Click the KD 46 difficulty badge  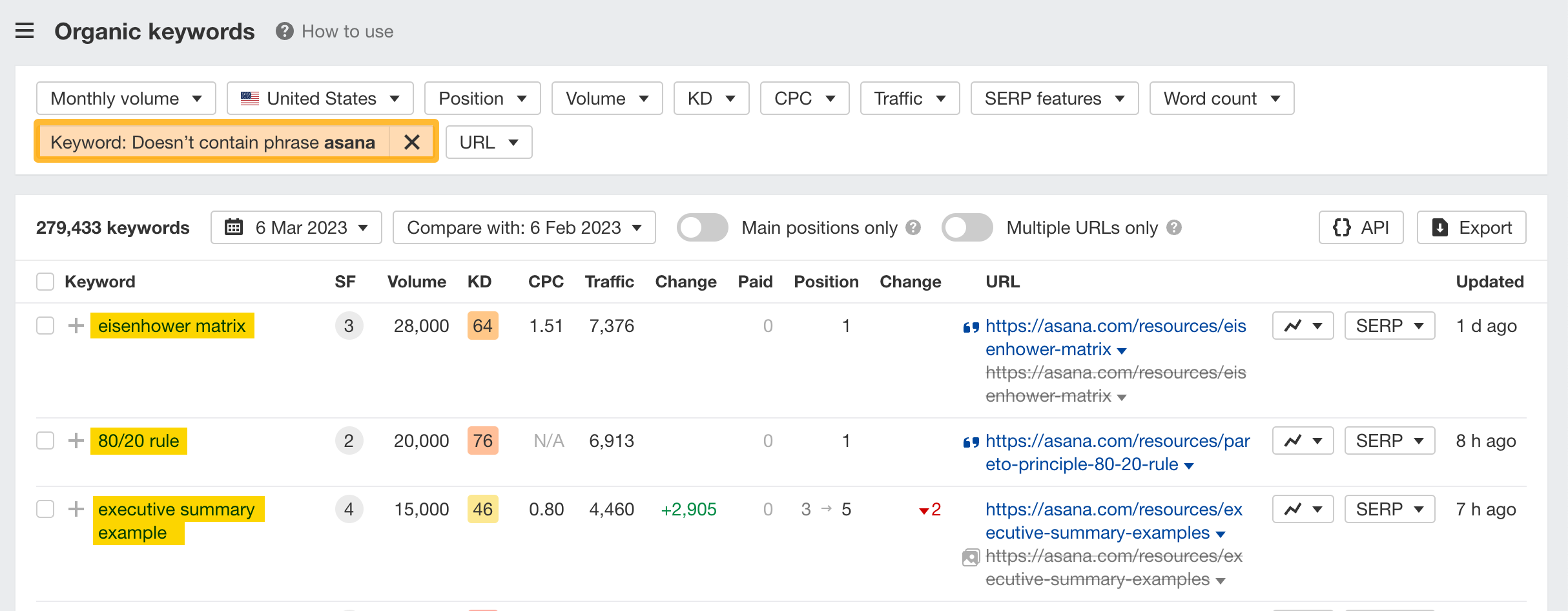click(482, 509)
